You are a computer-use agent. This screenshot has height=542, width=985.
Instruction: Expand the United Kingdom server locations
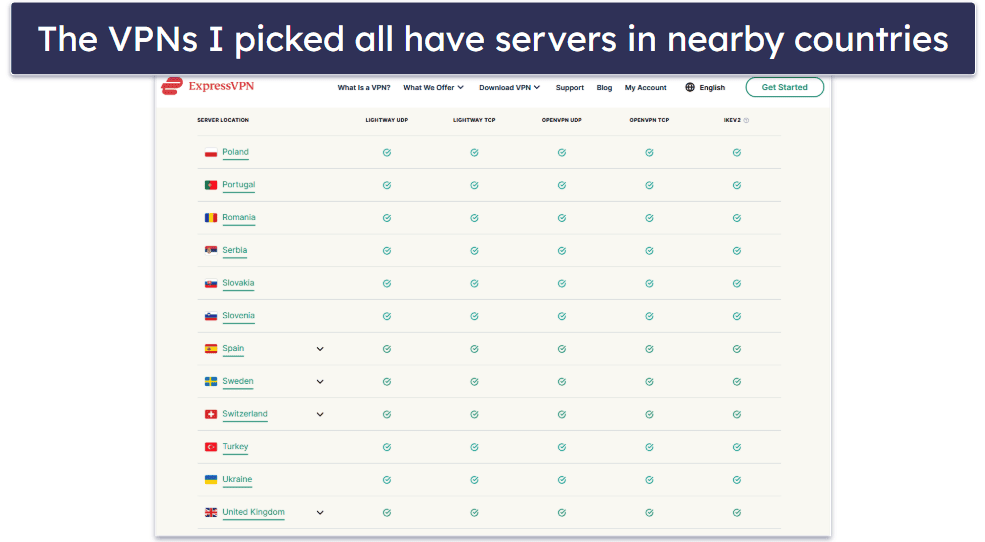320,512
